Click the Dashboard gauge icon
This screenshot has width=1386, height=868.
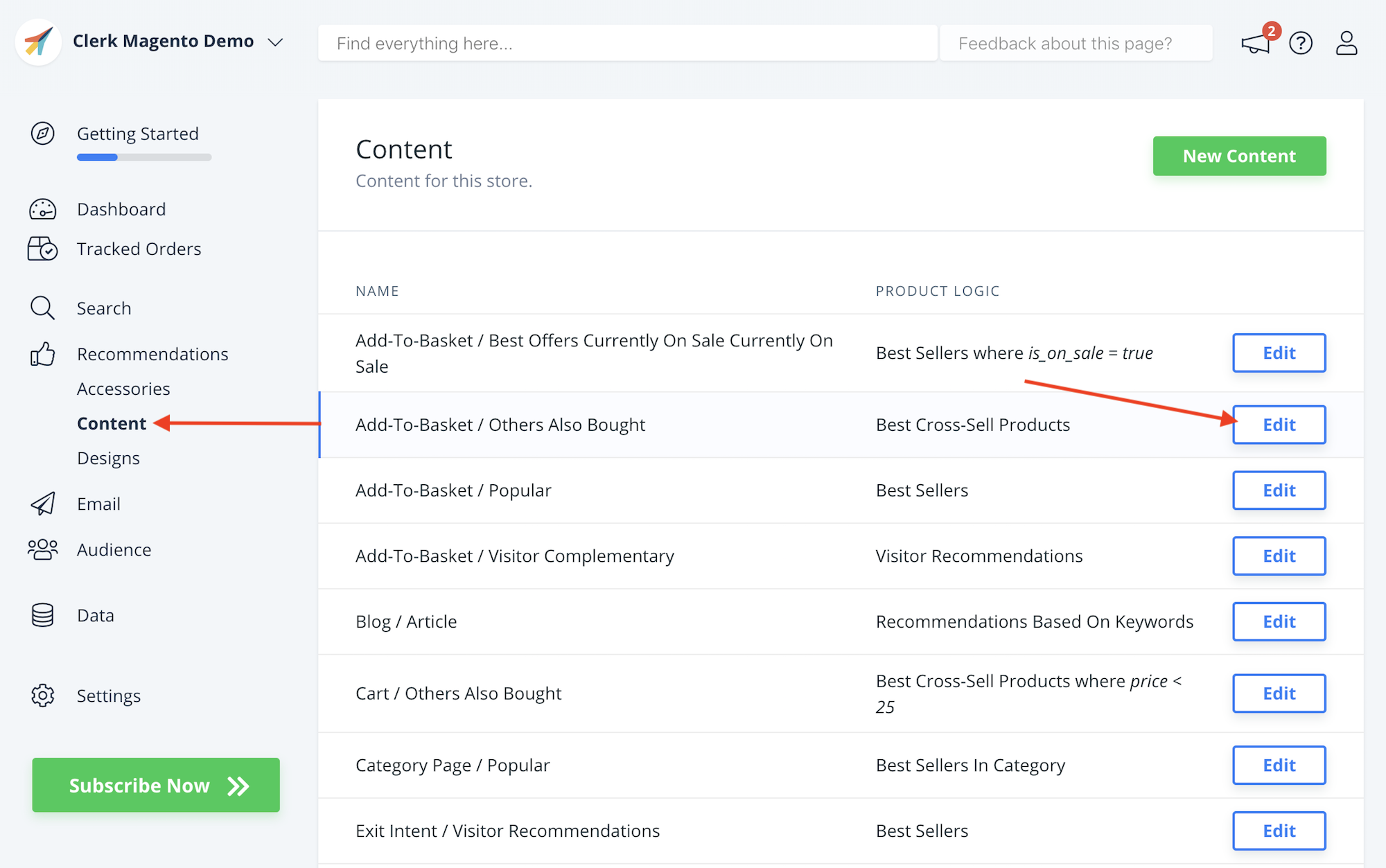coord(42,209)
